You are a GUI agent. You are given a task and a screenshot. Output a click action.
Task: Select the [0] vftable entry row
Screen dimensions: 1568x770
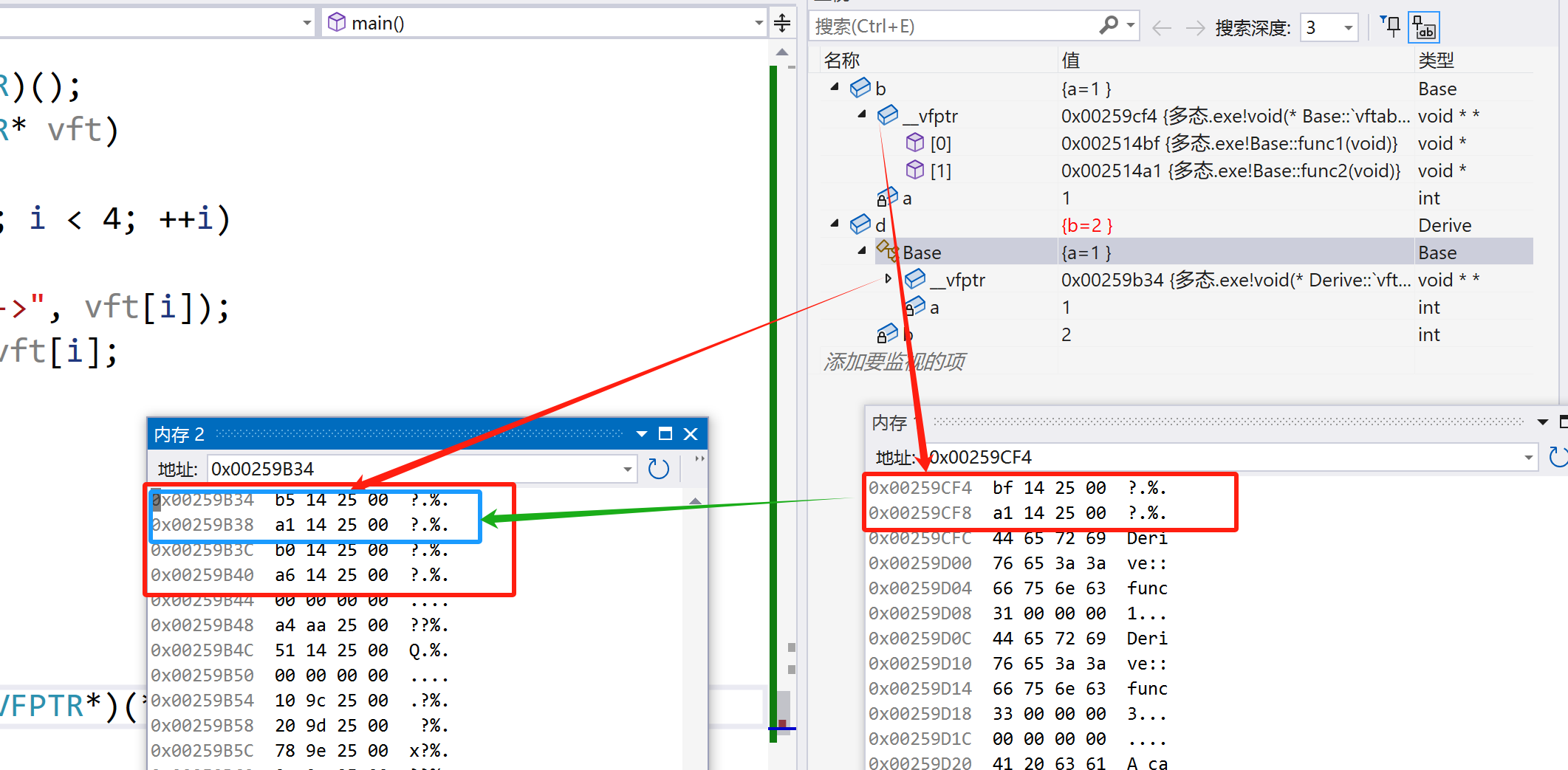(1177, 143)
